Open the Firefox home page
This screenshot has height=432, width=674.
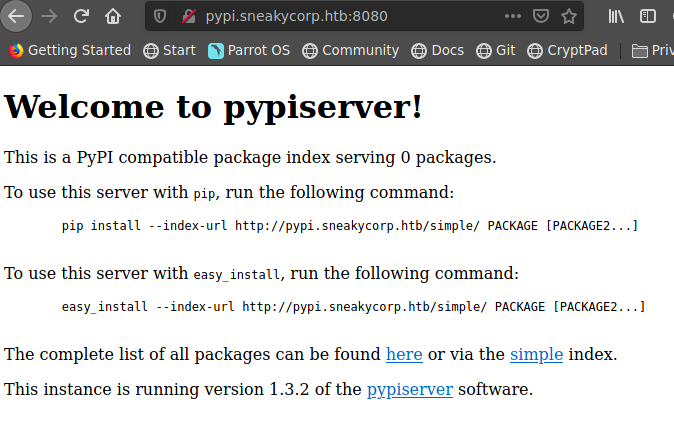113,16
